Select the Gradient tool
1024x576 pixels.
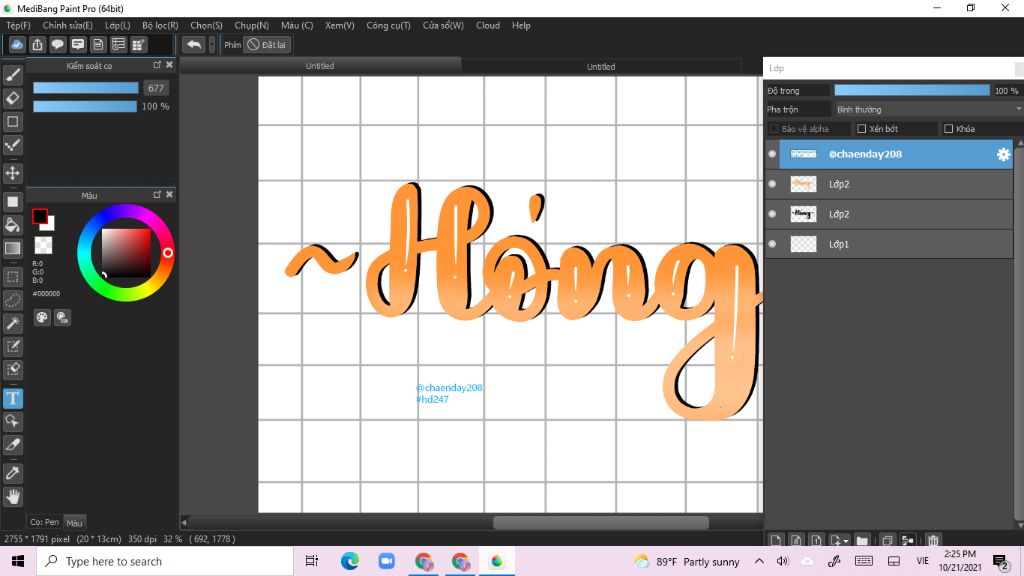[12, 248]
